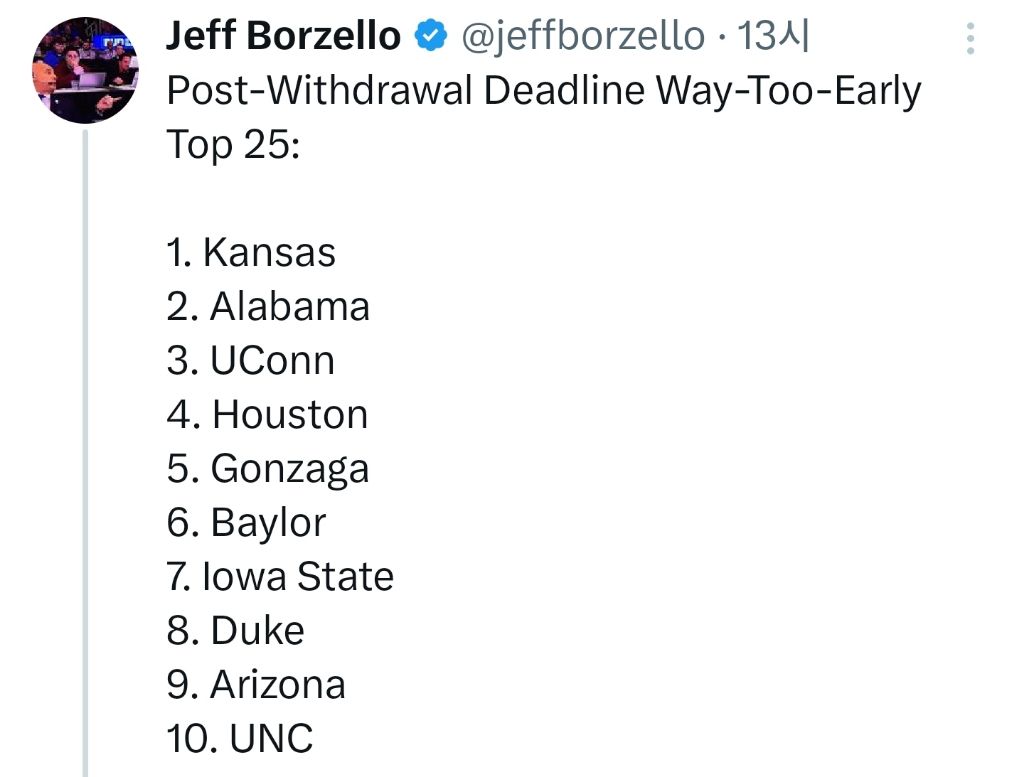1024x777 pixels.
Task: Click the '6. Baylor' line
Action: 246,523
